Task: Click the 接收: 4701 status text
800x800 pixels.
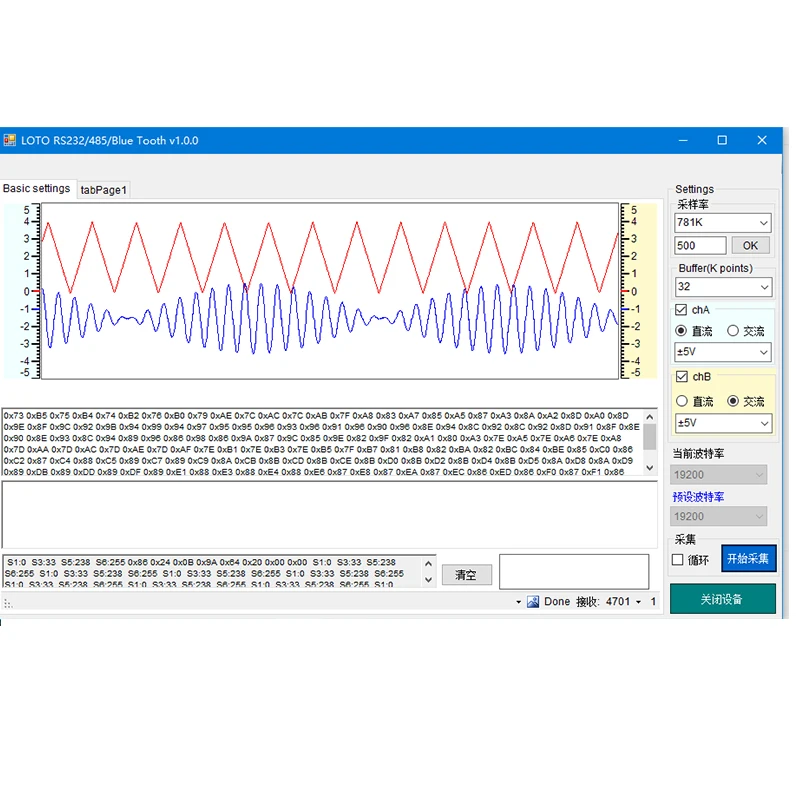Action: pyautogui.click(x=603, y=602)
